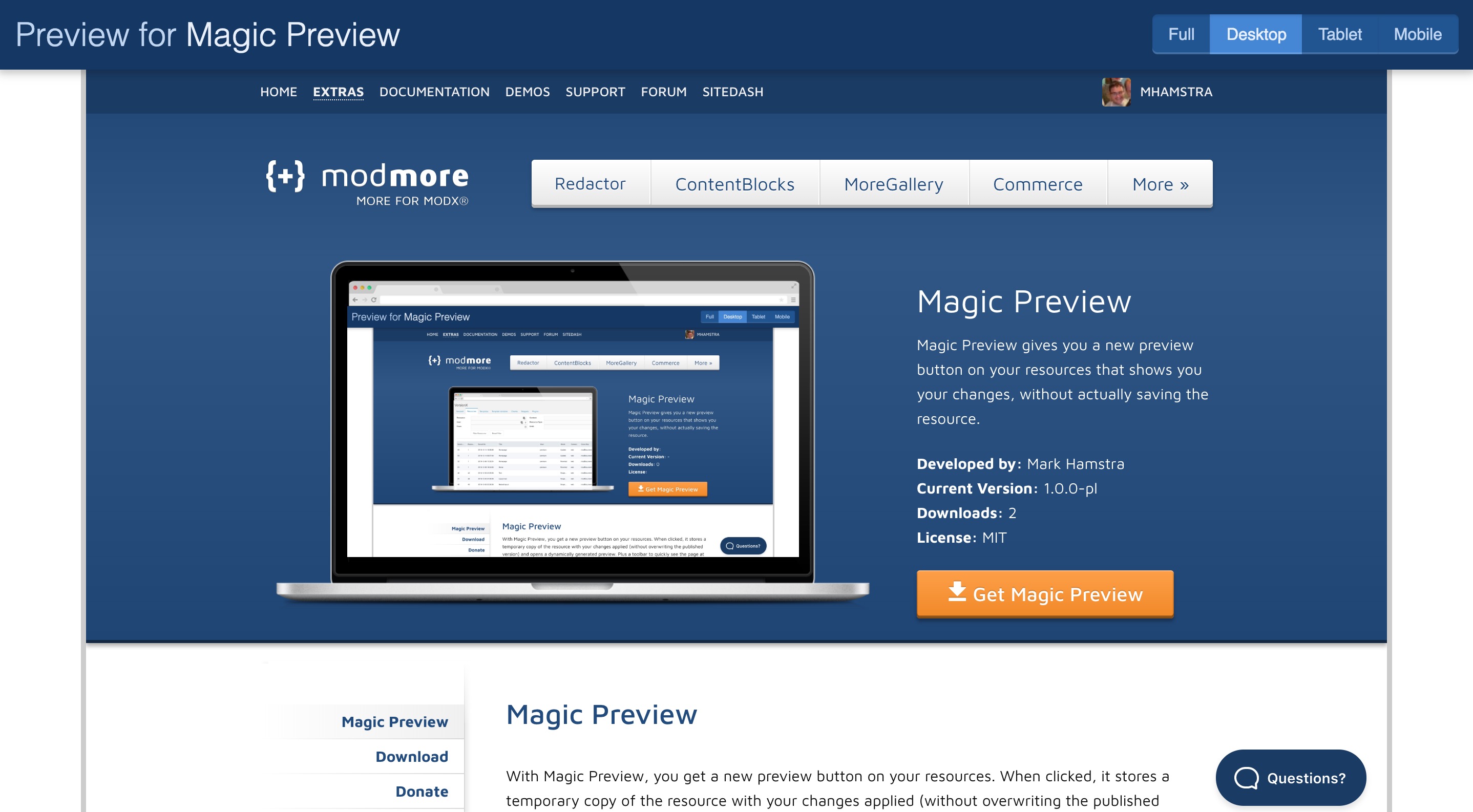Click the Donate sidebar link

click(421, 789)
